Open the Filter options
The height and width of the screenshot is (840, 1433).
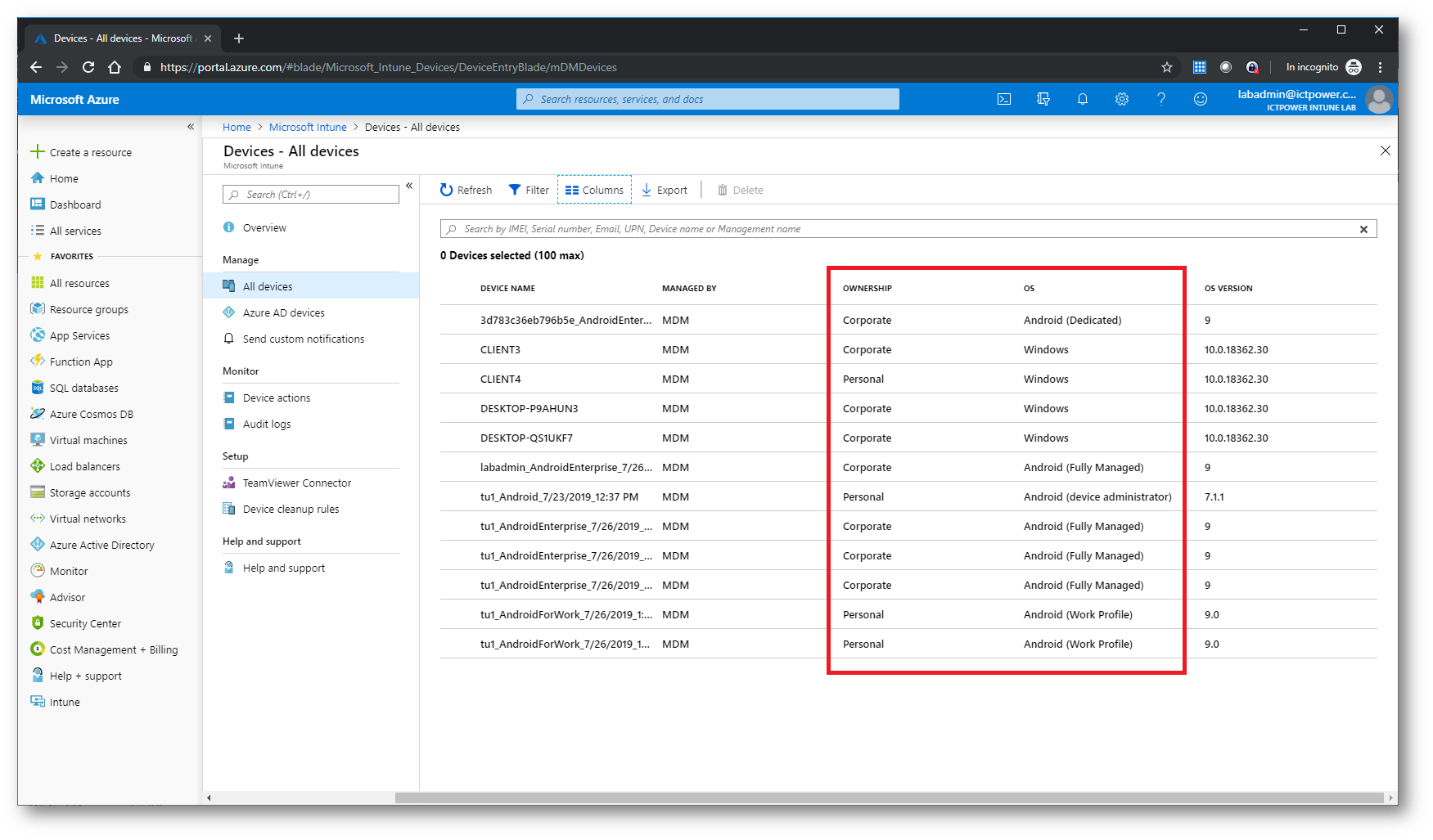(x=529, y=190)
